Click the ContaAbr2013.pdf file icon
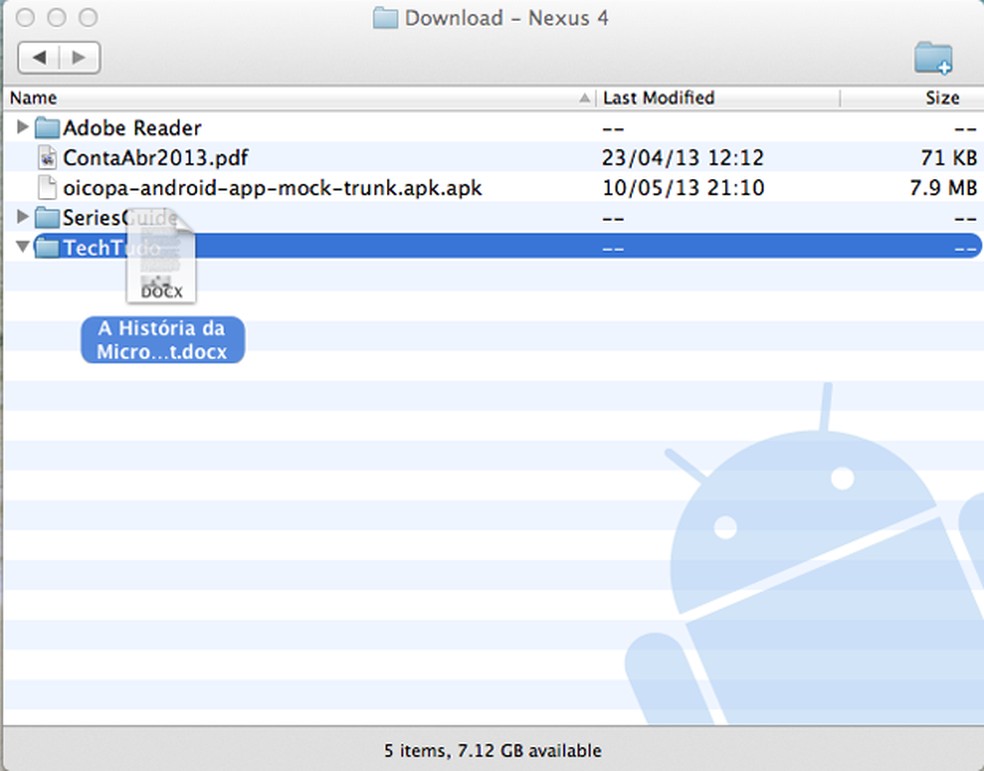The height and width of the screenshot is (771, 984). coord(47,157)
